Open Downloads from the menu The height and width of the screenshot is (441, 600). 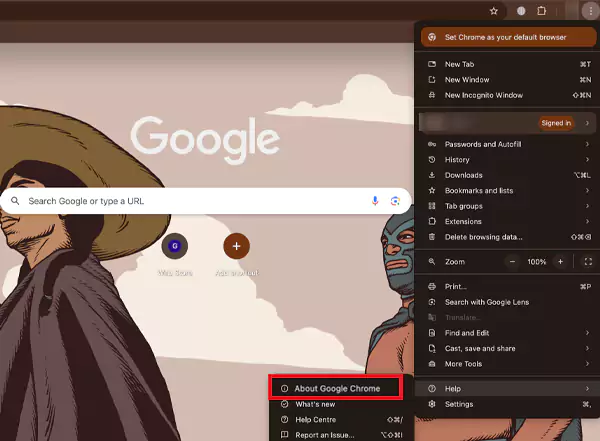click(509, 175)
